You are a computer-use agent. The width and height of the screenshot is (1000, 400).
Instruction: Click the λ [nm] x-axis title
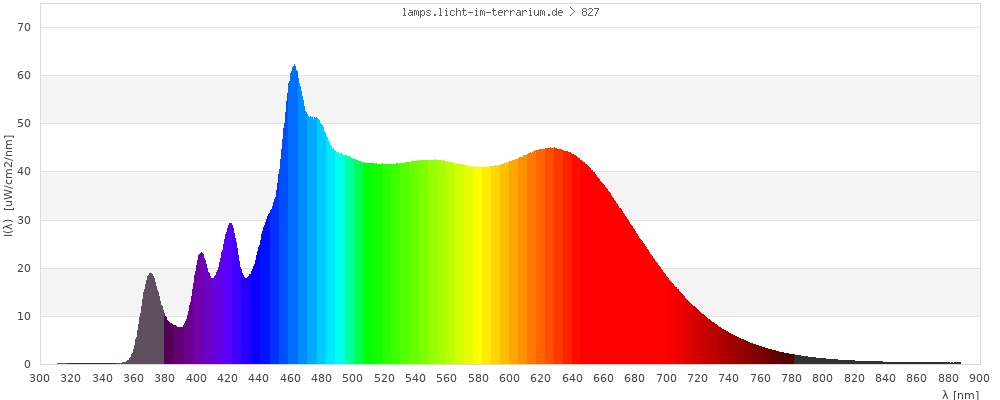(x=960, y=394)
